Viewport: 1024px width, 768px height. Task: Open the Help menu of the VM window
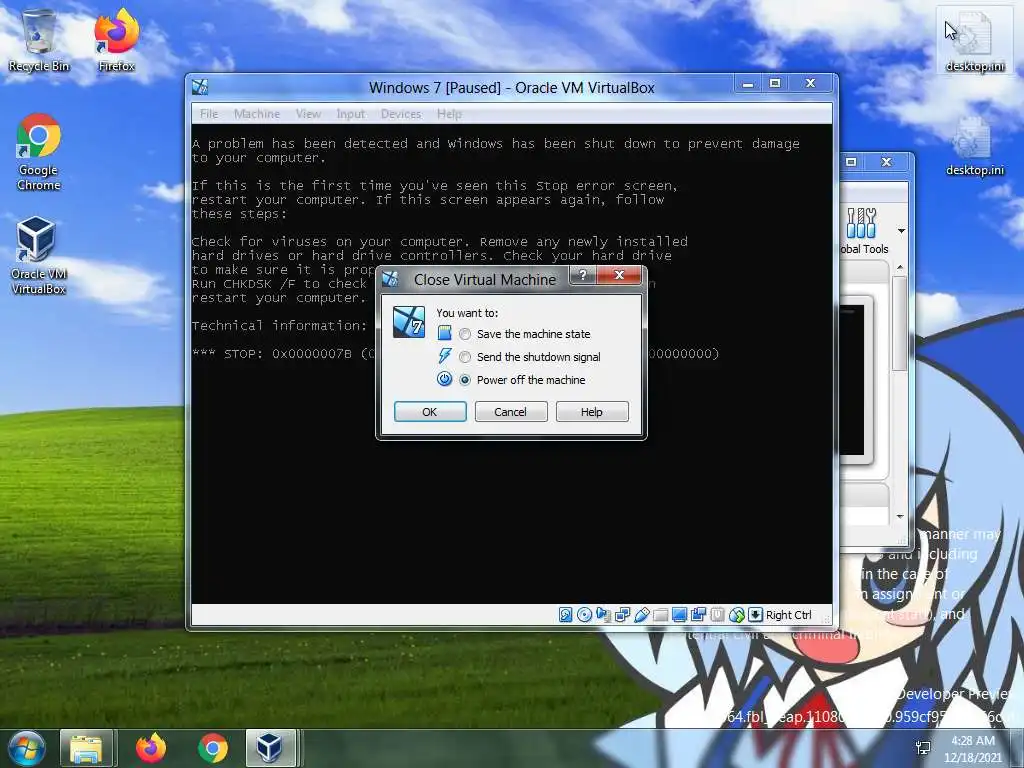449,114
